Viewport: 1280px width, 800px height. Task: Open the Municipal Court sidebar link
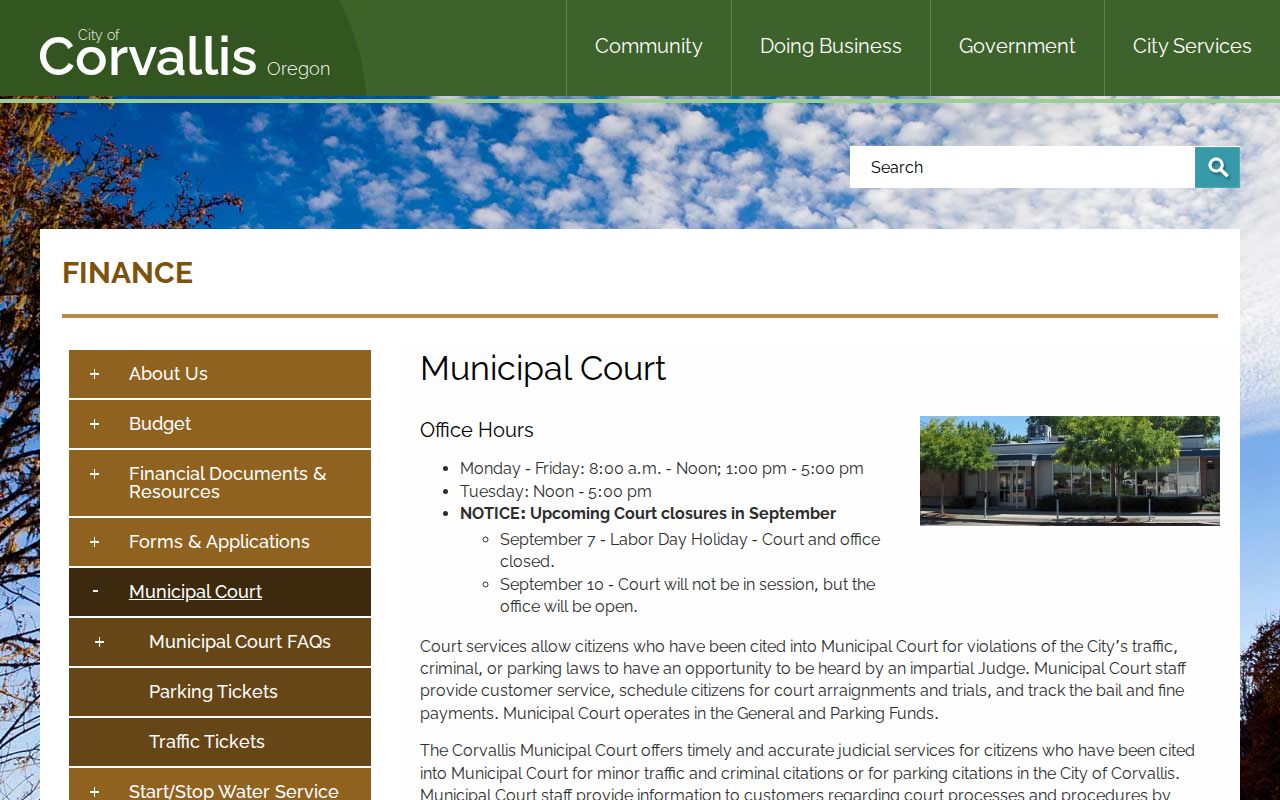[195, 592]
